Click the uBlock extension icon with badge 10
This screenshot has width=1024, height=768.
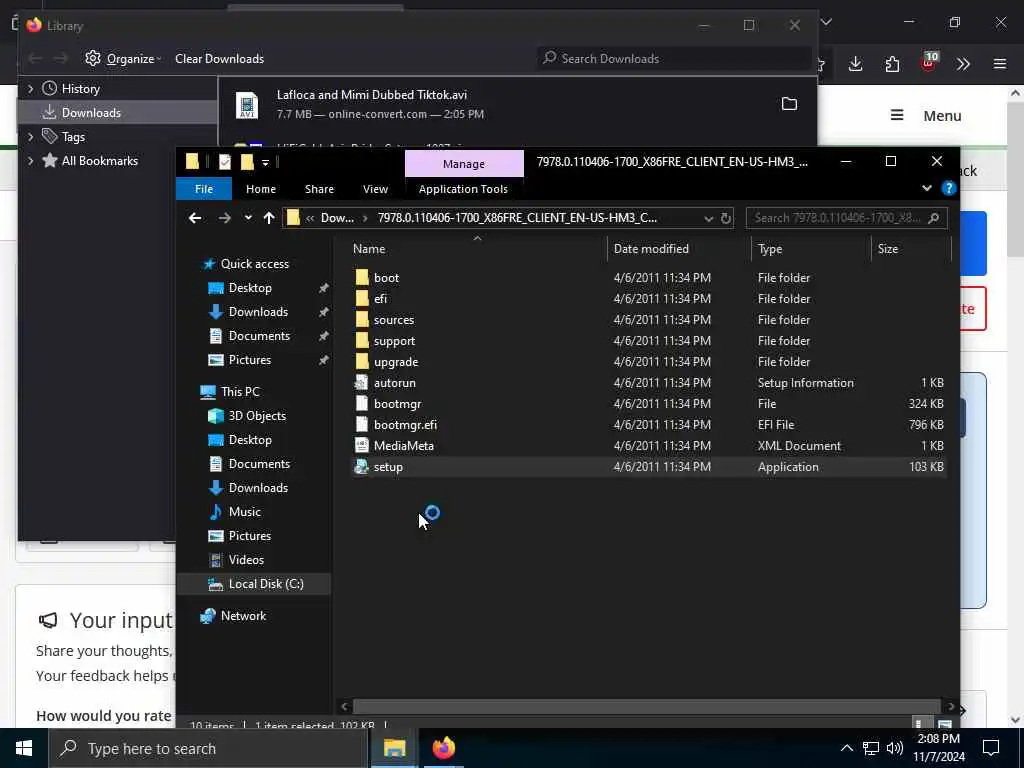(x=928, y=63)
